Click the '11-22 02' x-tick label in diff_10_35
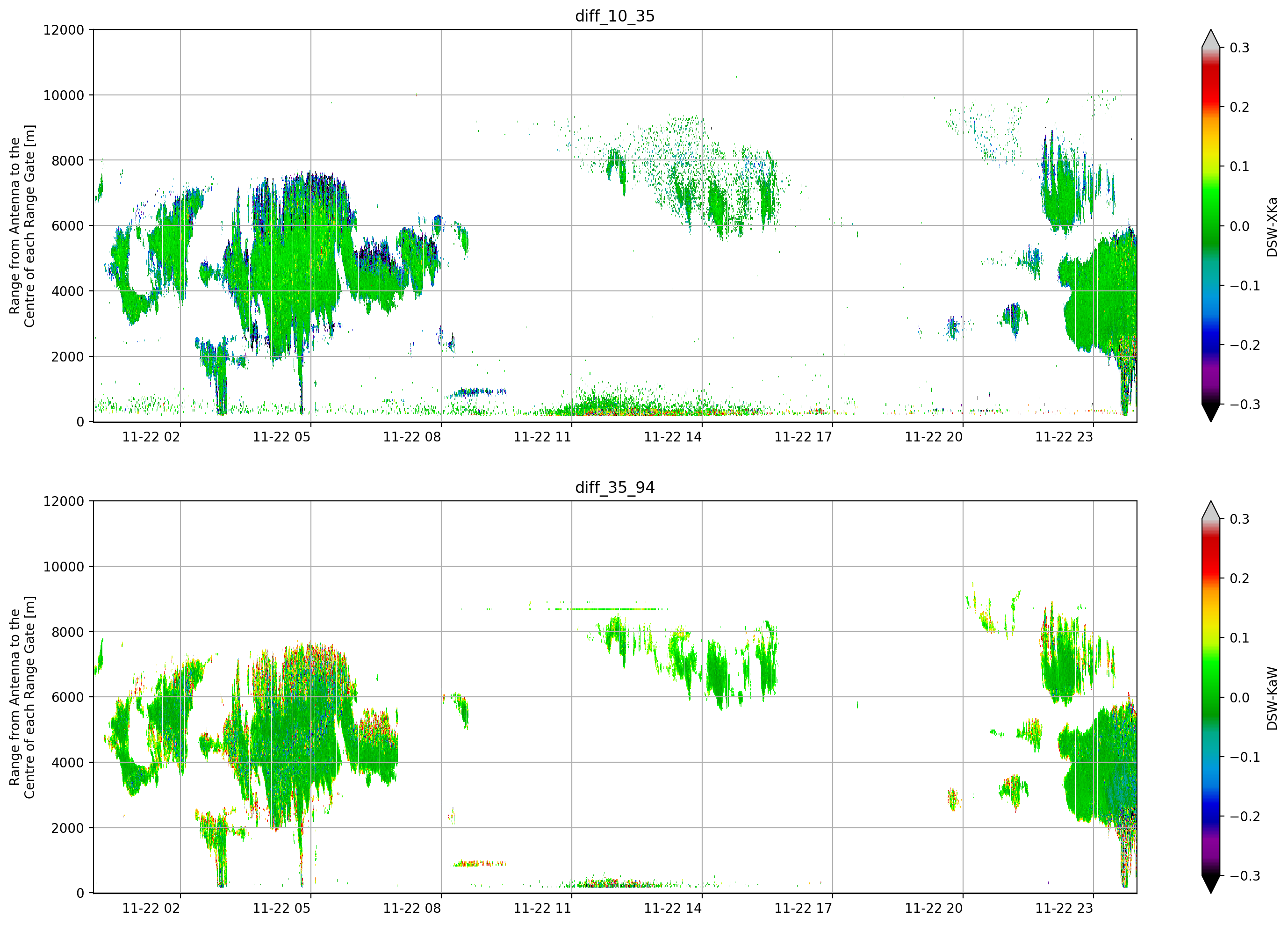This screenshot has width=1288, height=925. (151, 437)
